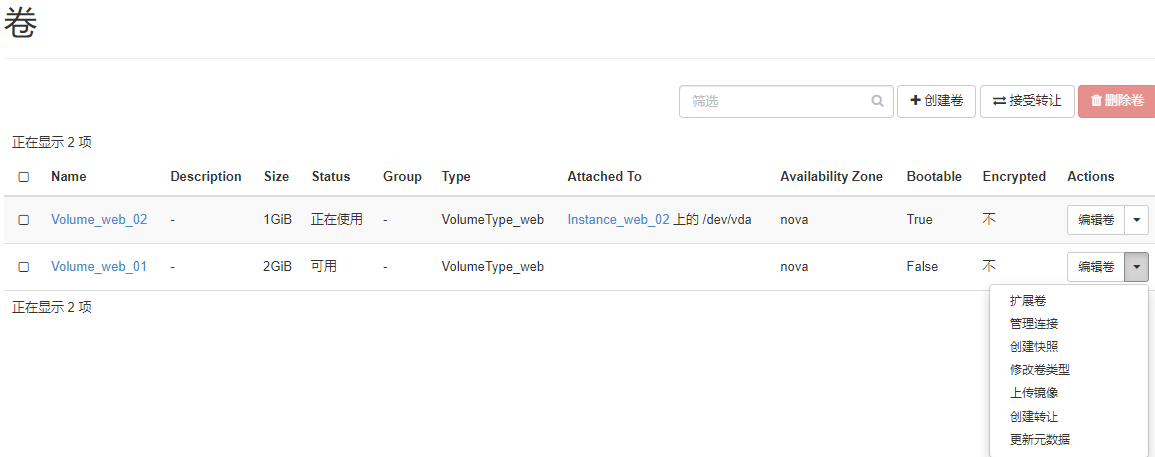Check the box for Volume_web_02 row
1155x457 pixels.
point(24,220)
